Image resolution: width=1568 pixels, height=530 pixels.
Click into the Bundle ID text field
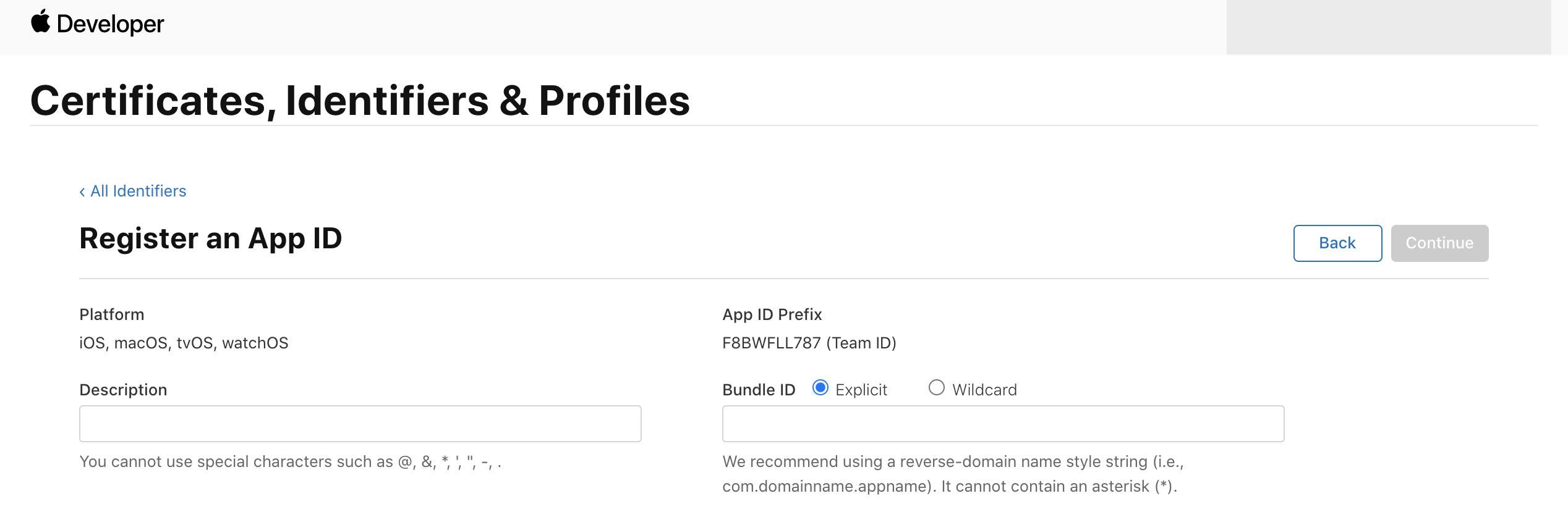(x=1002, y=424)
